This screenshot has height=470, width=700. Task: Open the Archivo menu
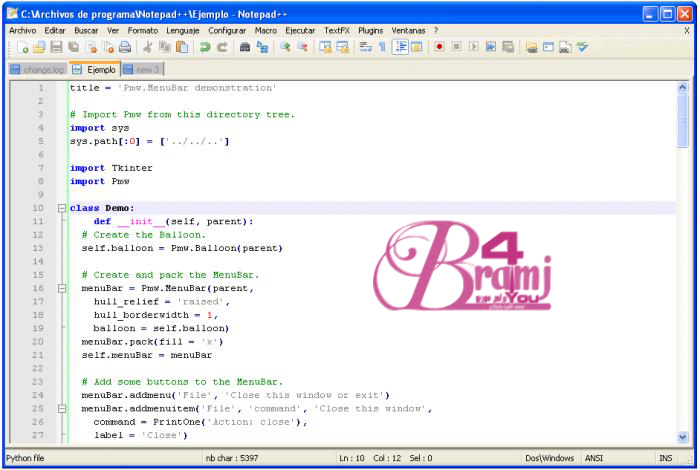click(22, 30)
